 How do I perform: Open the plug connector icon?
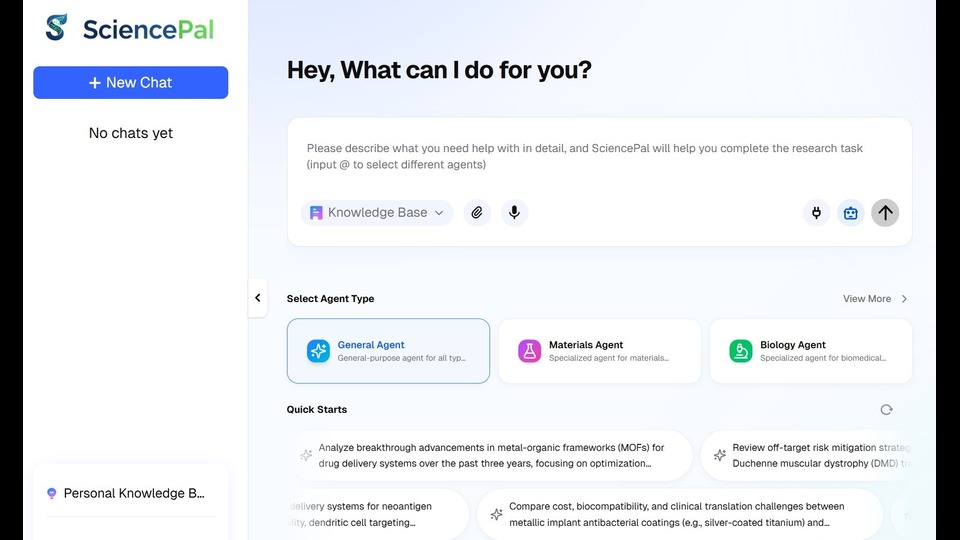pos(816,212)
